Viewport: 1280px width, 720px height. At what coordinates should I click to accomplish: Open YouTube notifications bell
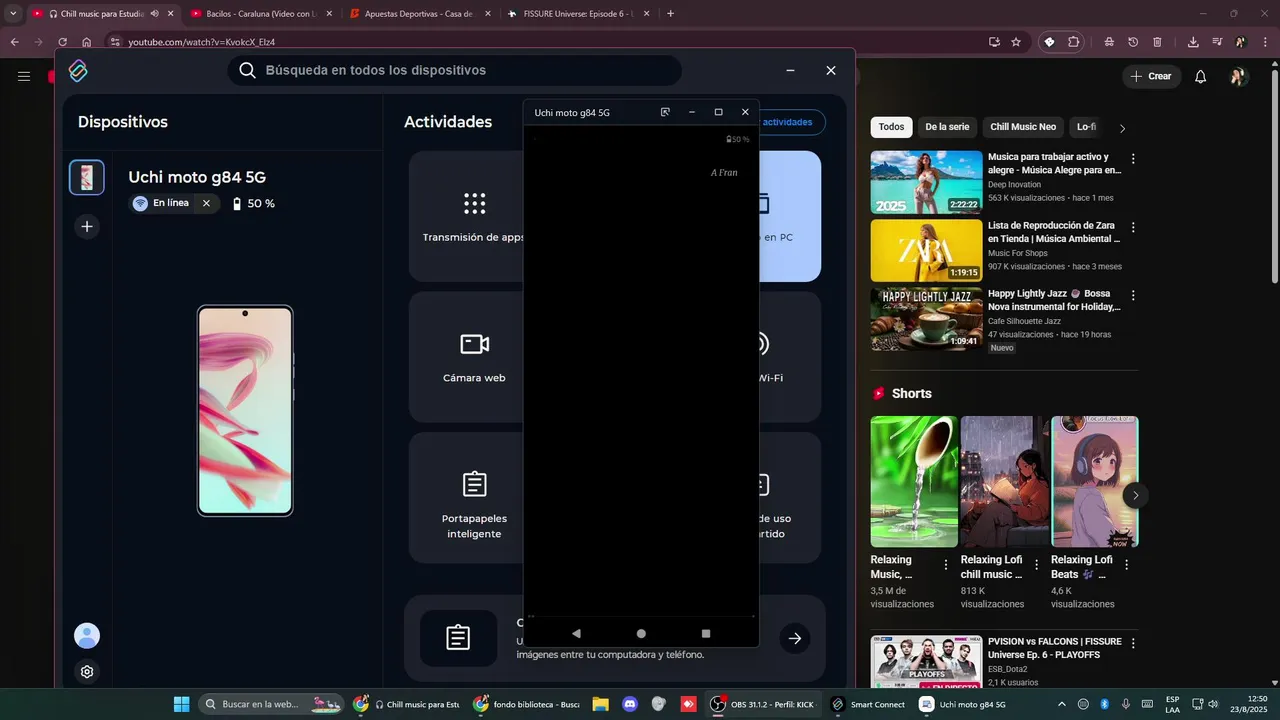[1201, 76]
